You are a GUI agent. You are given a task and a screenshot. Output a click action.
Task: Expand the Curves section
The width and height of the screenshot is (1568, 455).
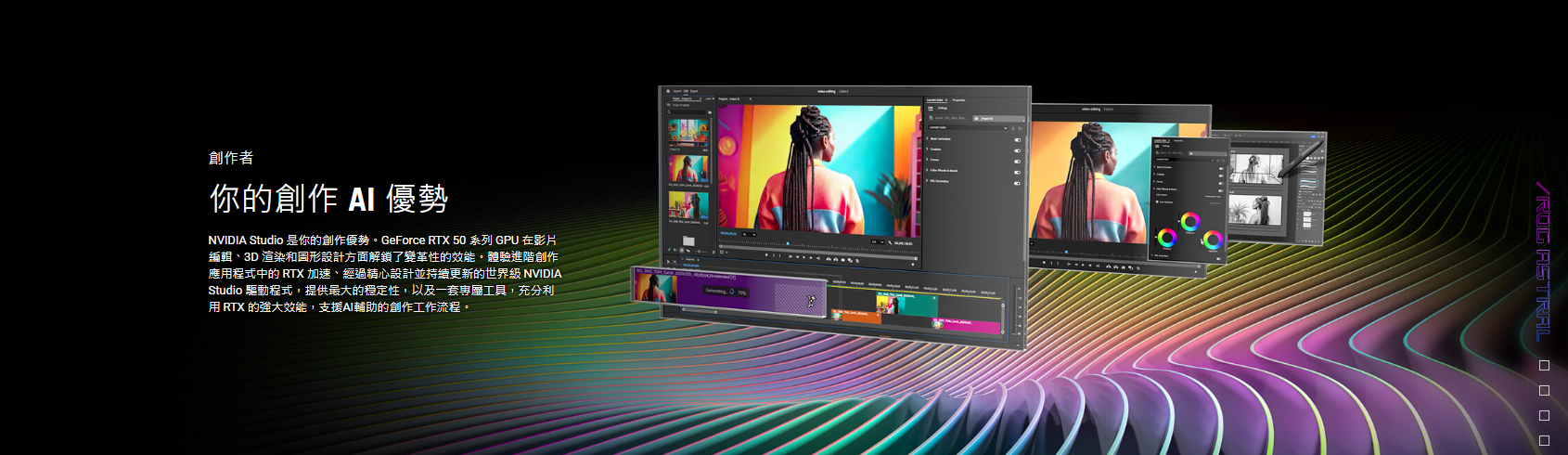coord(931,160)
